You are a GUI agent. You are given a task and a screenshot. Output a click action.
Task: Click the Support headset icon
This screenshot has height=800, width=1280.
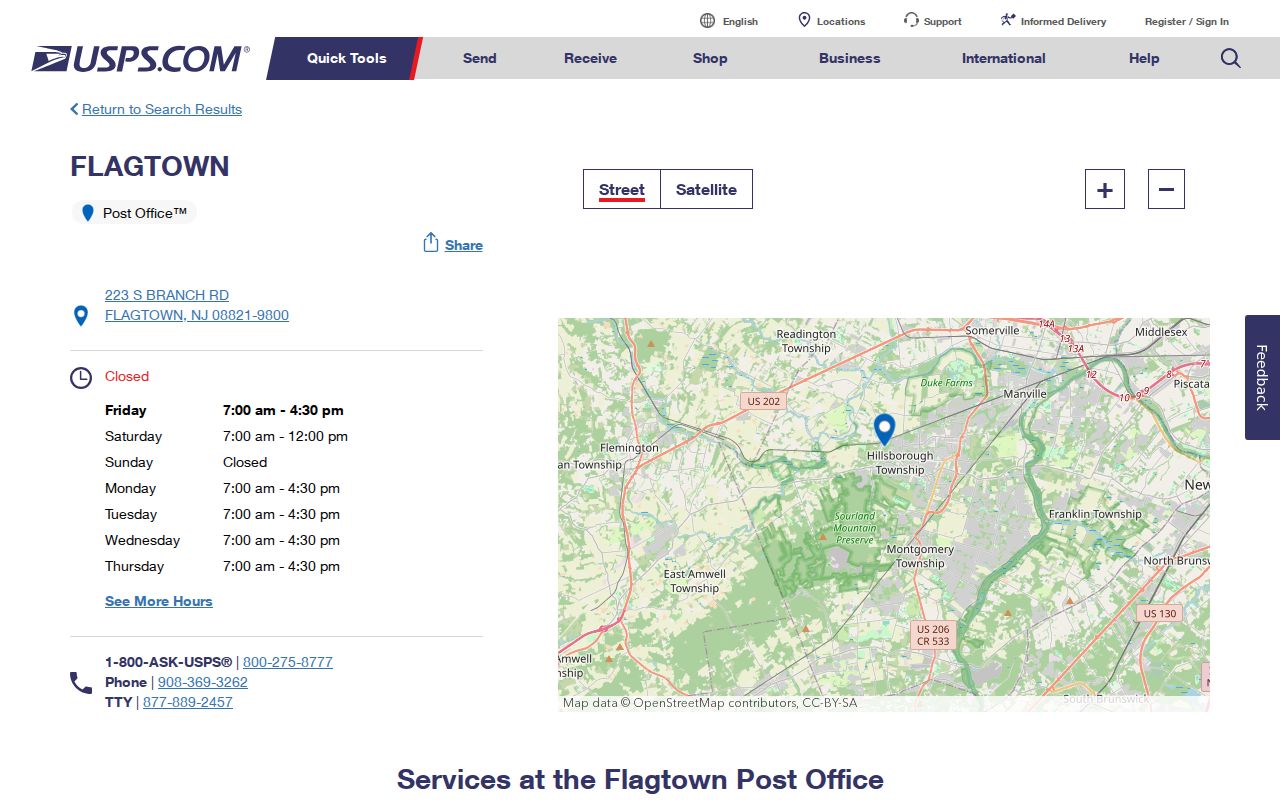[911, 20]
